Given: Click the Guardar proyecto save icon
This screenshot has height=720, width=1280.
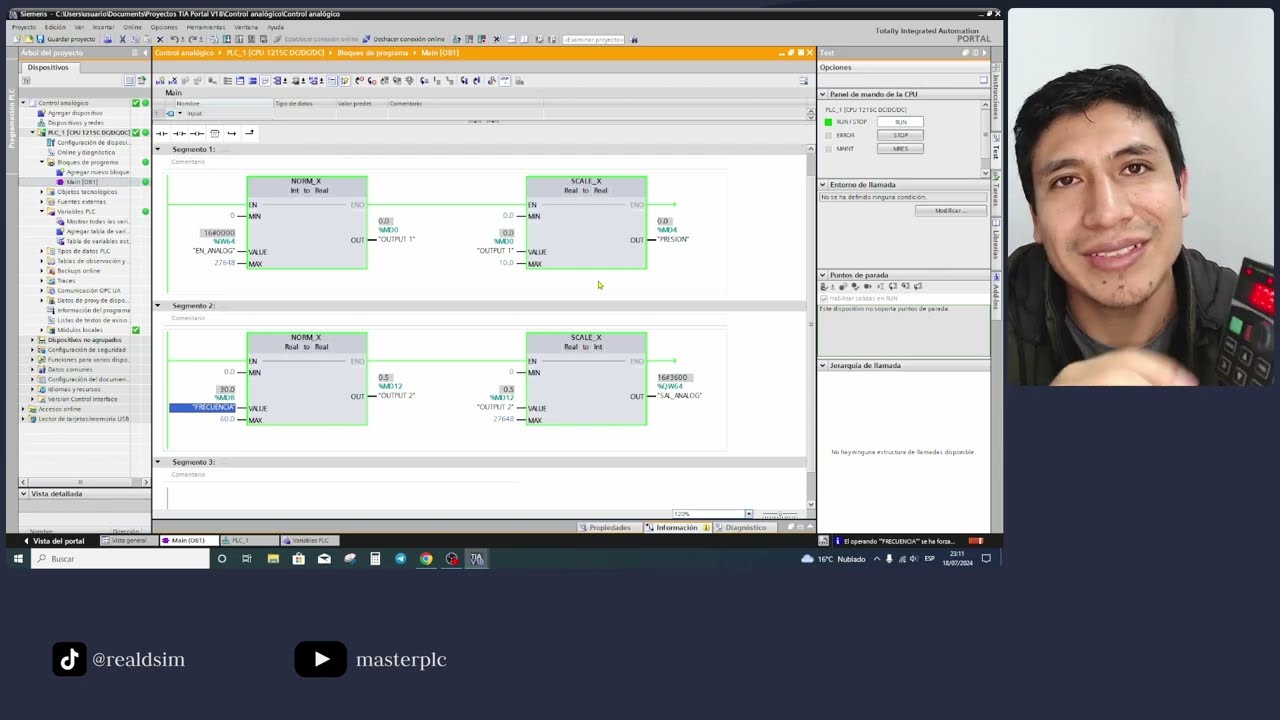Looking at the screenshot, I should [41, 39].
